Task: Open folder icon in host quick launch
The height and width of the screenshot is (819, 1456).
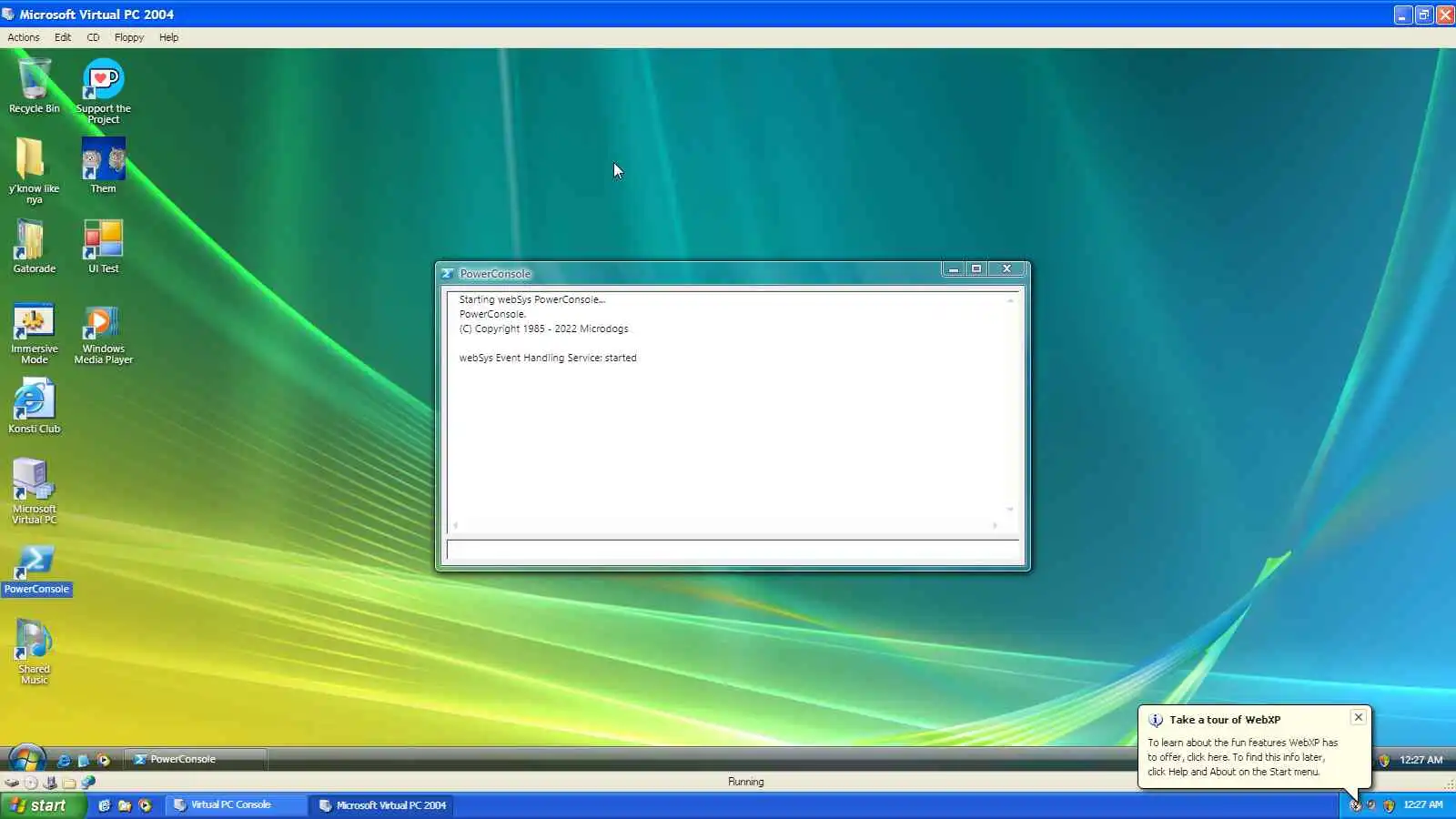Action: 125,805
